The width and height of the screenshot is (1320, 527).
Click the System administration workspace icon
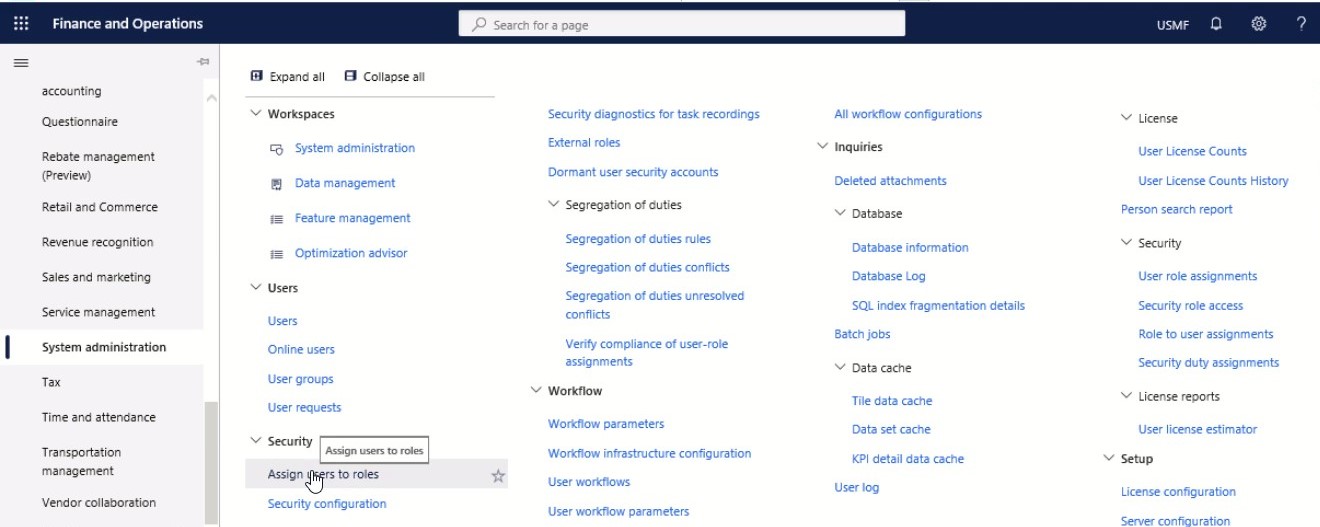pyautogui.click(x=277, y=149)
